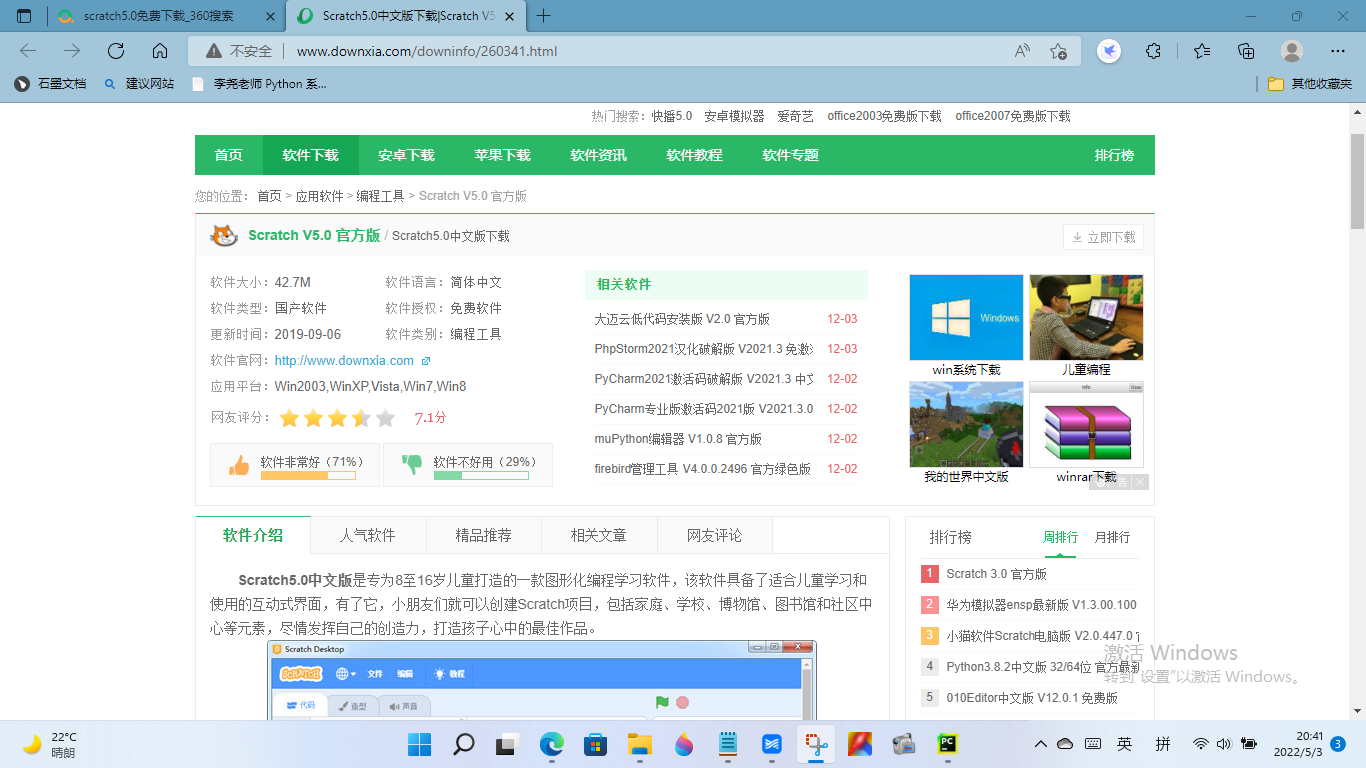Open the 安卓下载 navigation menu
This screenshot has width=1366, height=768.
click(x=407, y=155)
